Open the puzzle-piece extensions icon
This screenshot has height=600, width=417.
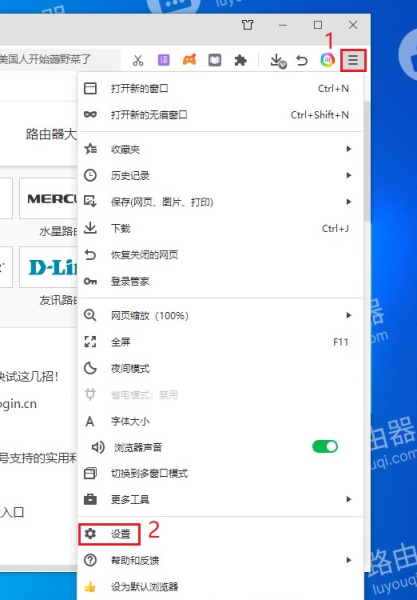240,60
